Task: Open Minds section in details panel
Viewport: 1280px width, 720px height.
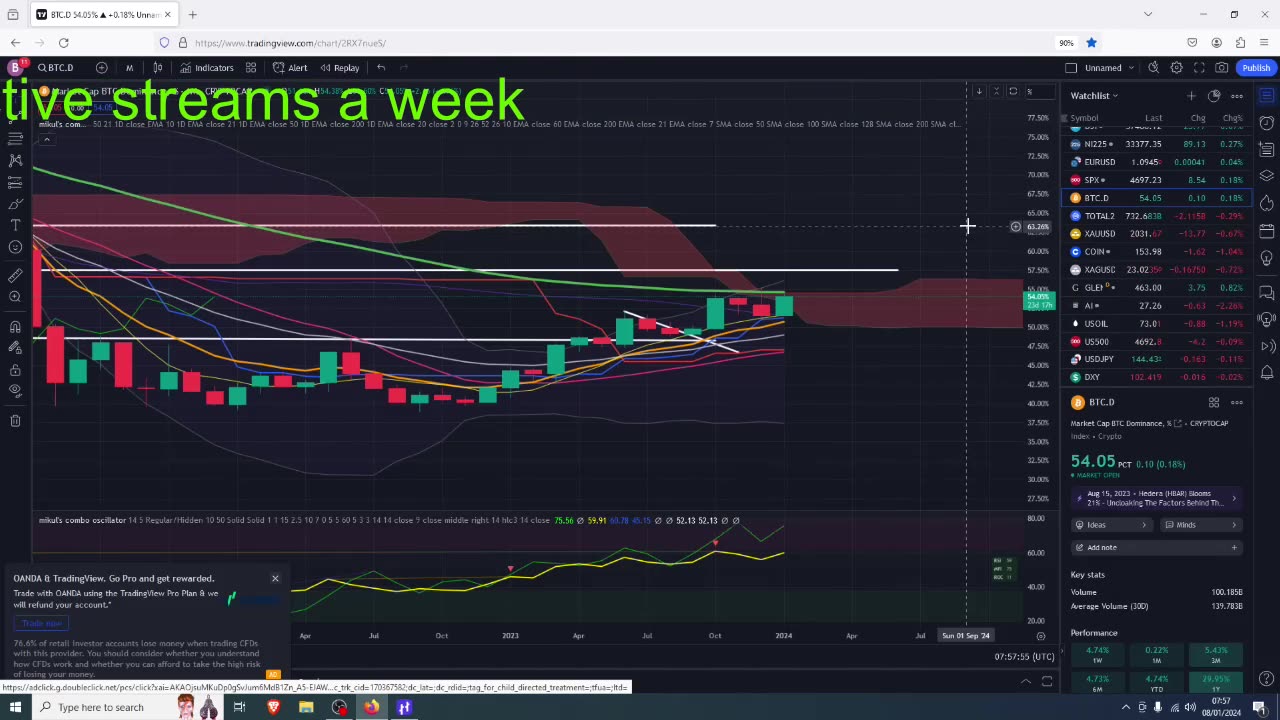Action: (1200, 525)
